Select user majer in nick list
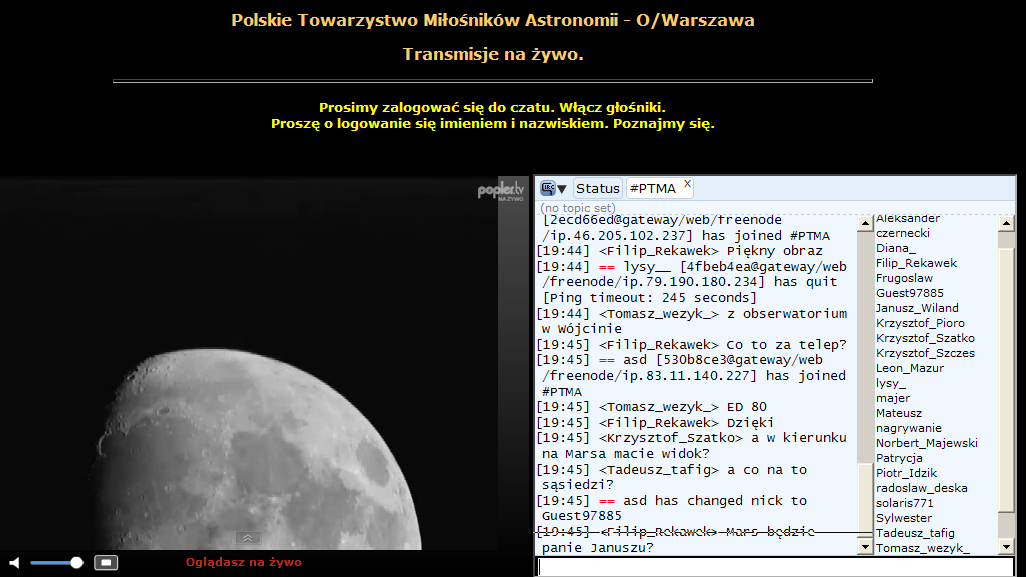The image size is (1026, 577). 893,398
